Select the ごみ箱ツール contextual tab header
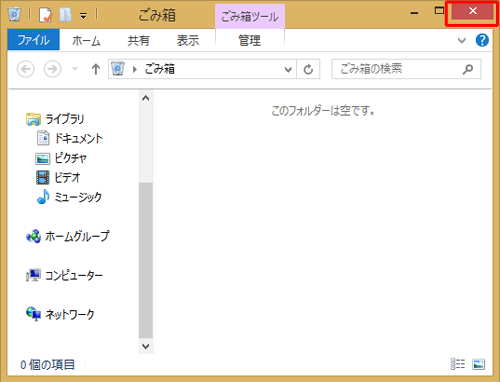 (250, 16)
